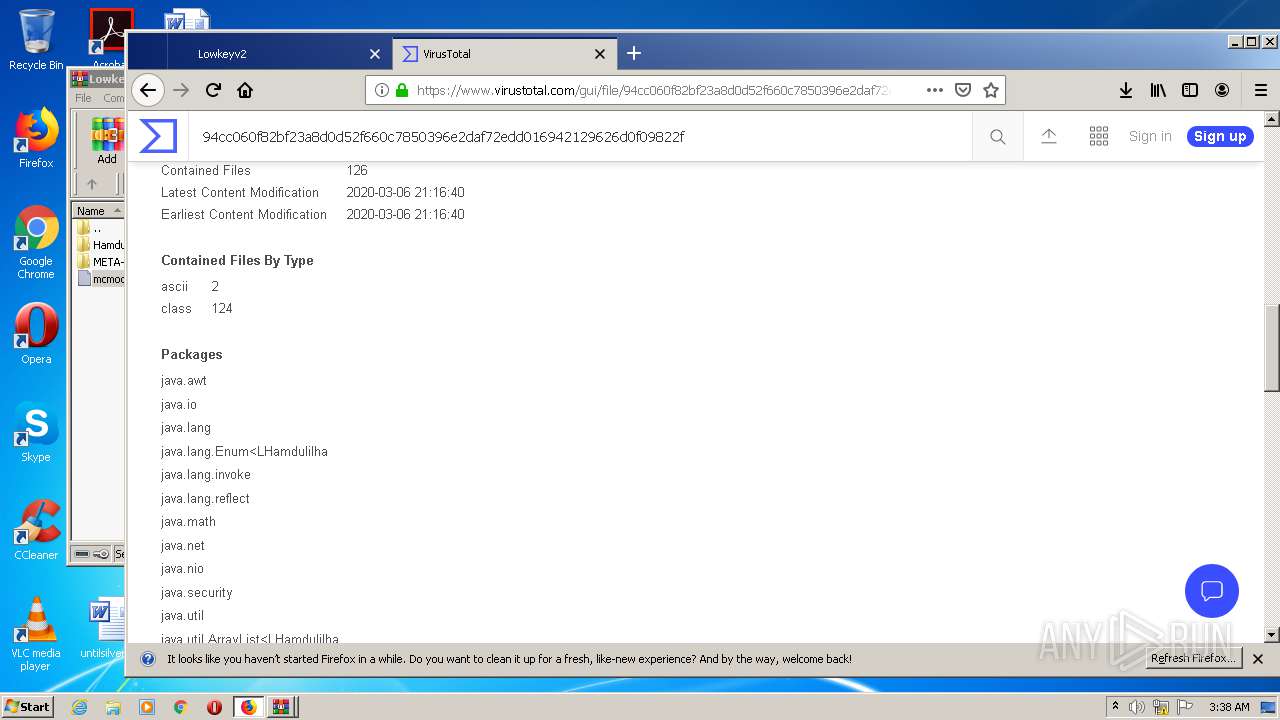Click the Refresh Firefox button
The image size is (1280, 720).
click(x=1193, y=658)
